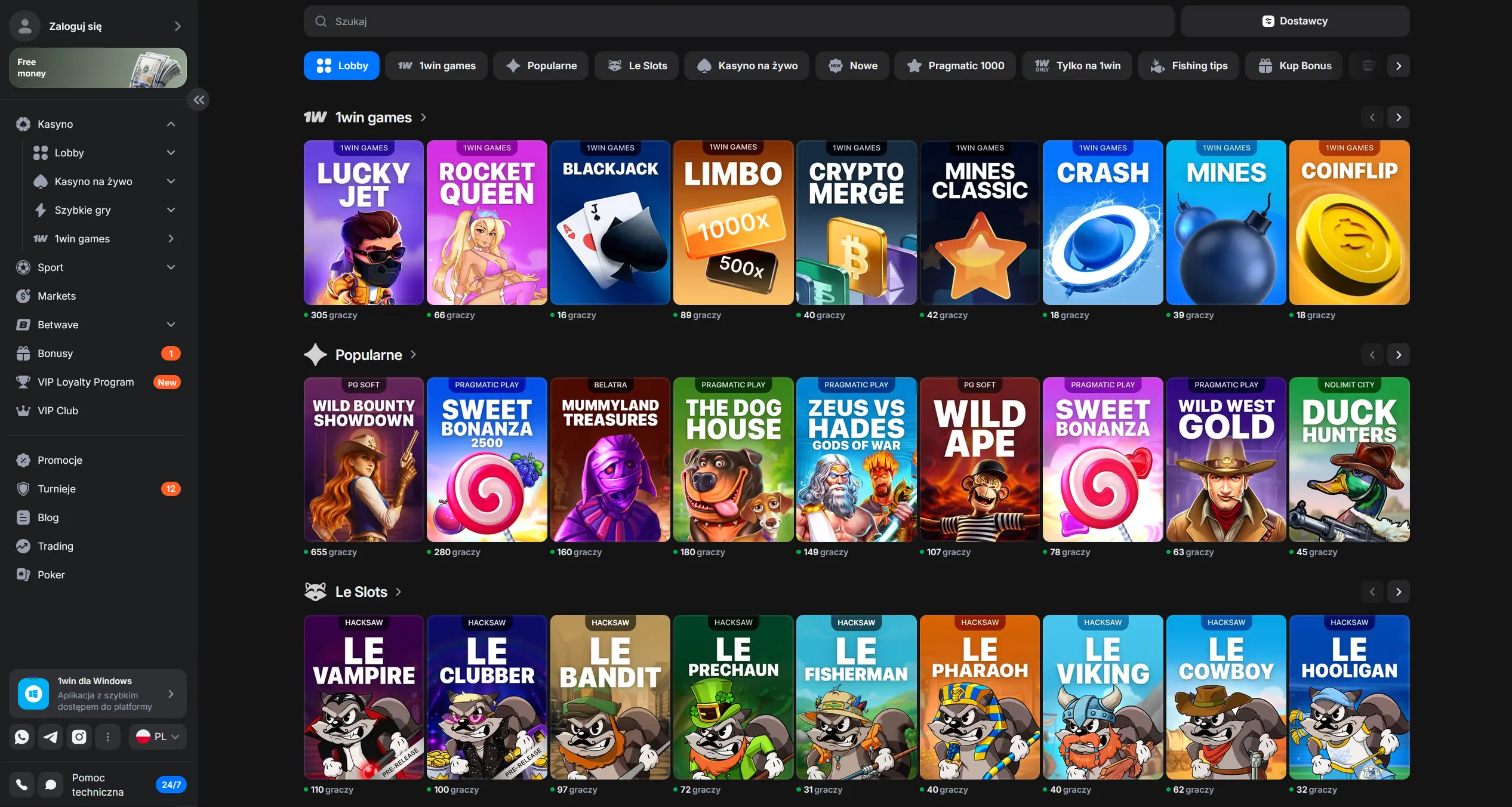Open the Fishing tips tab

click(x=1188, y=66)
